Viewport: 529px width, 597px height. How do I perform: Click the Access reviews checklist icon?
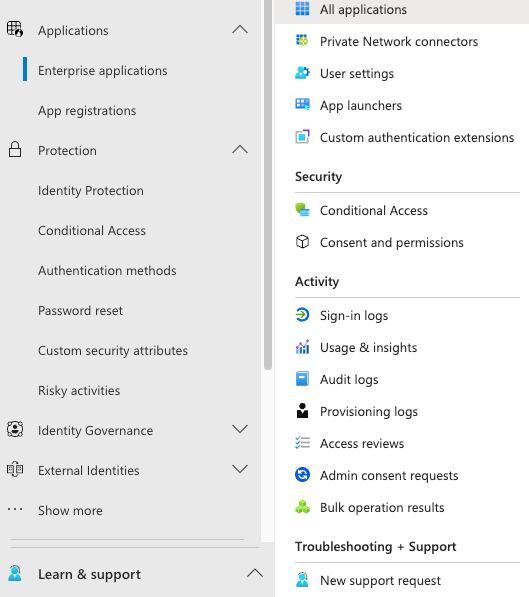[302, 442]
